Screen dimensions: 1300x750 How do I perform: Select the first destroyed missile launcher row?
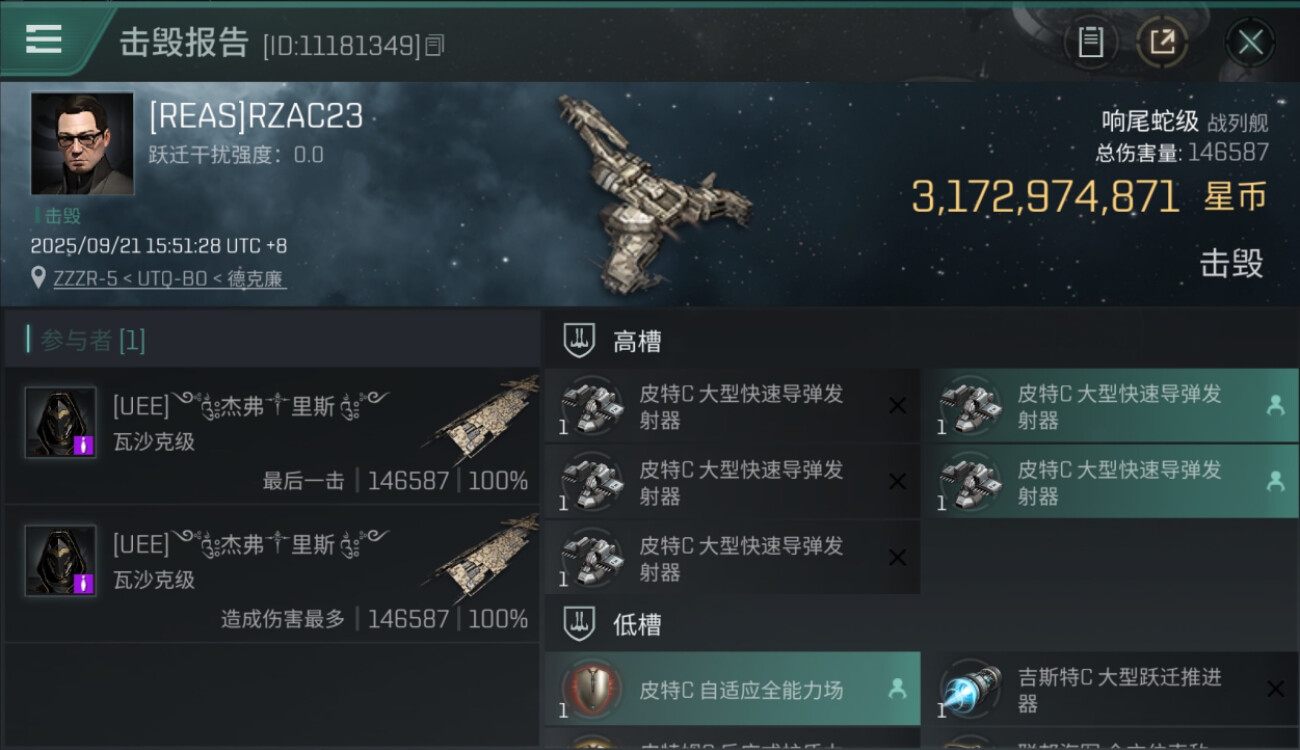coord(732,406)
